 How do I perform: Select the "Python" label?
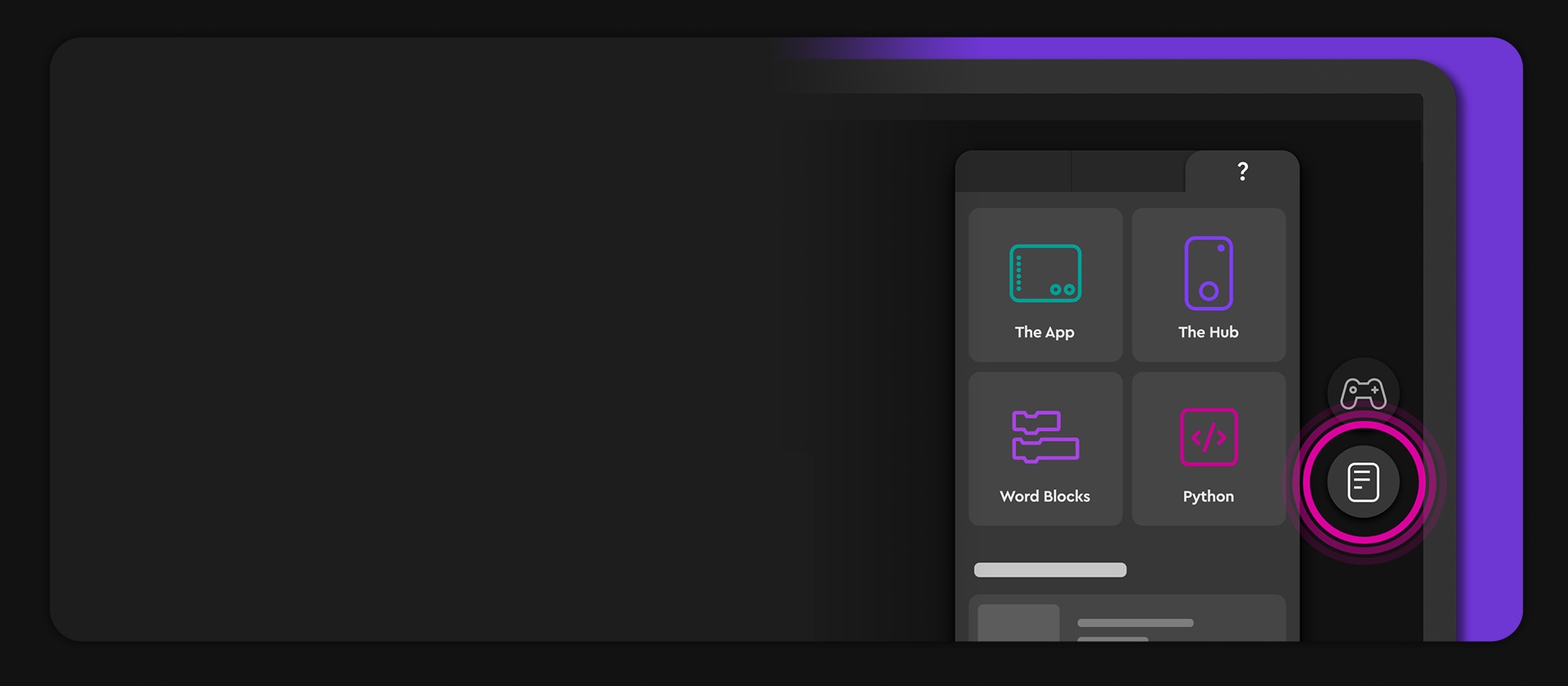click(x=1208, y=497)
